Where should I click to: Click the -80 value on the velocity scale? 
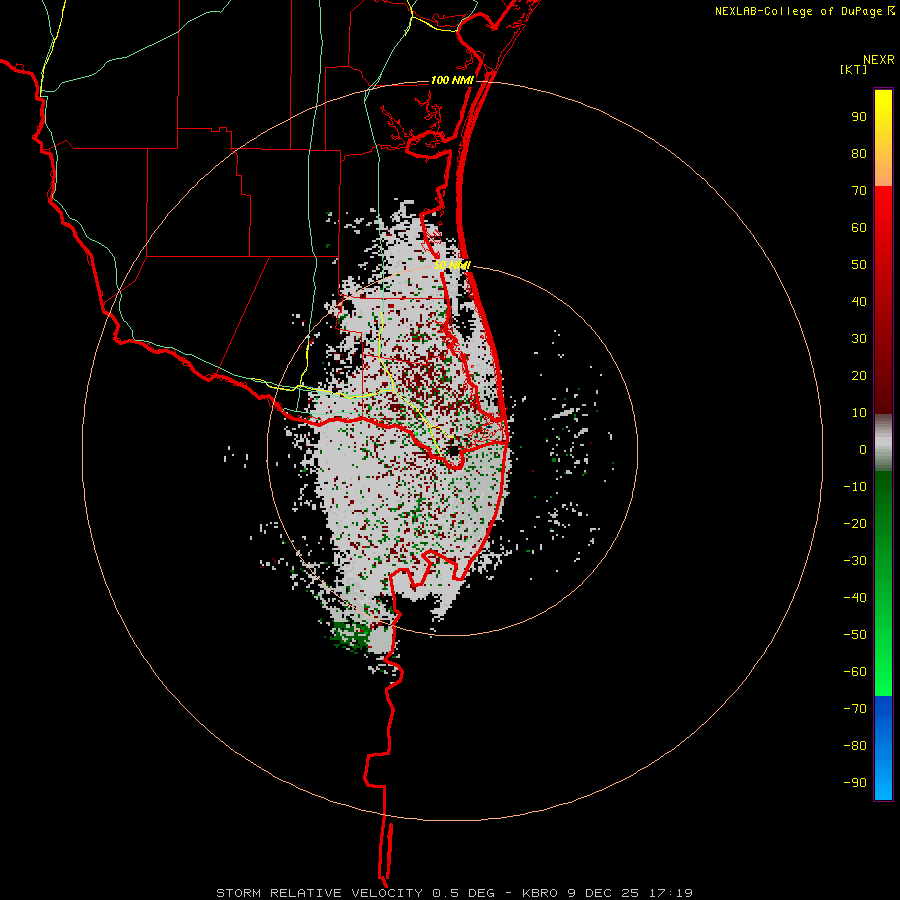(x=855, y=746)
